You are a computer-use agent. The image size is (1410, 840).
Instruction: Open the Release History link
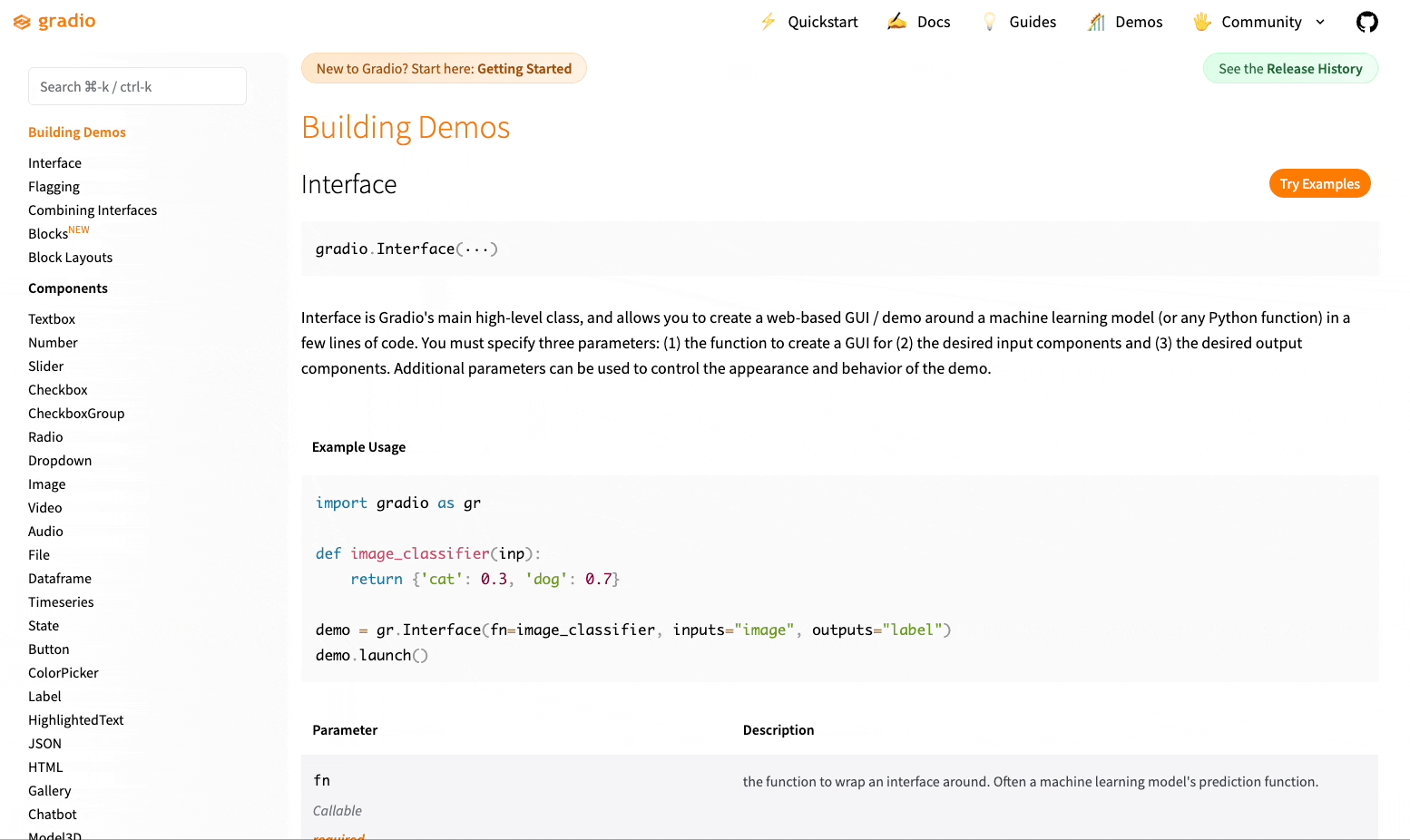tap(1314, 68)
